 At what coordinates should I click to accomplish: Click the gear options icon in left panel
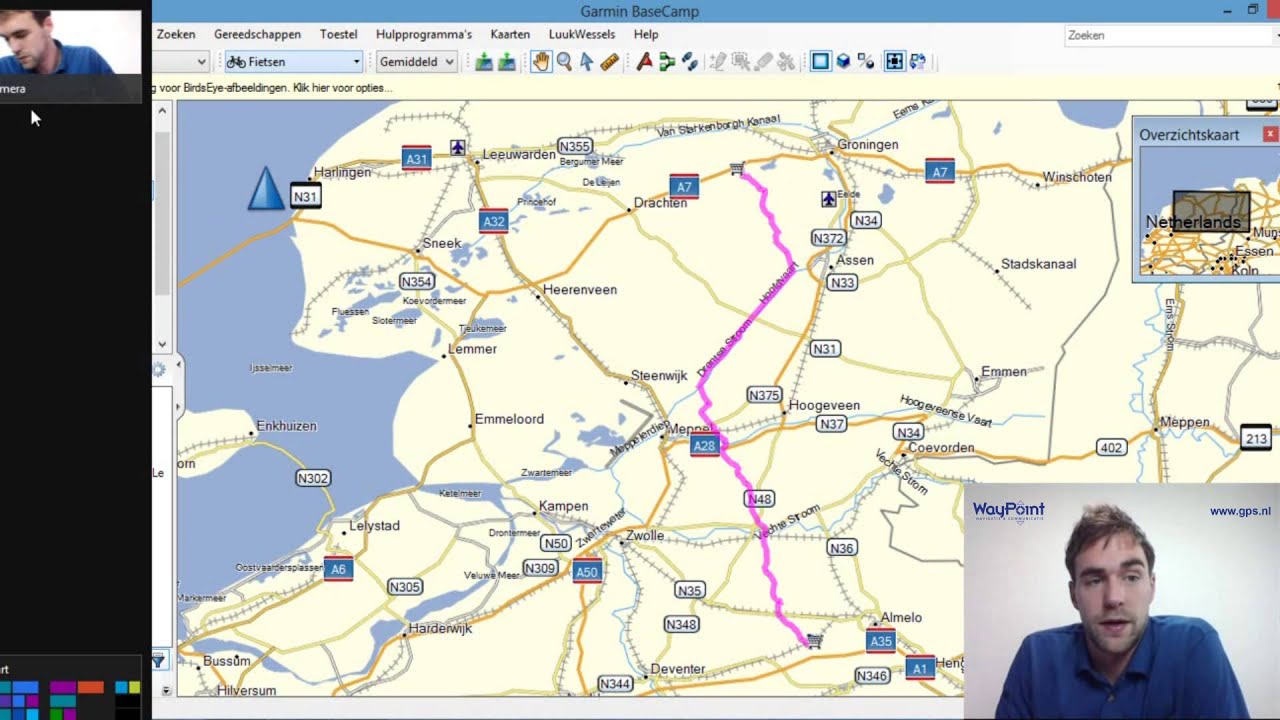[159, 370]
